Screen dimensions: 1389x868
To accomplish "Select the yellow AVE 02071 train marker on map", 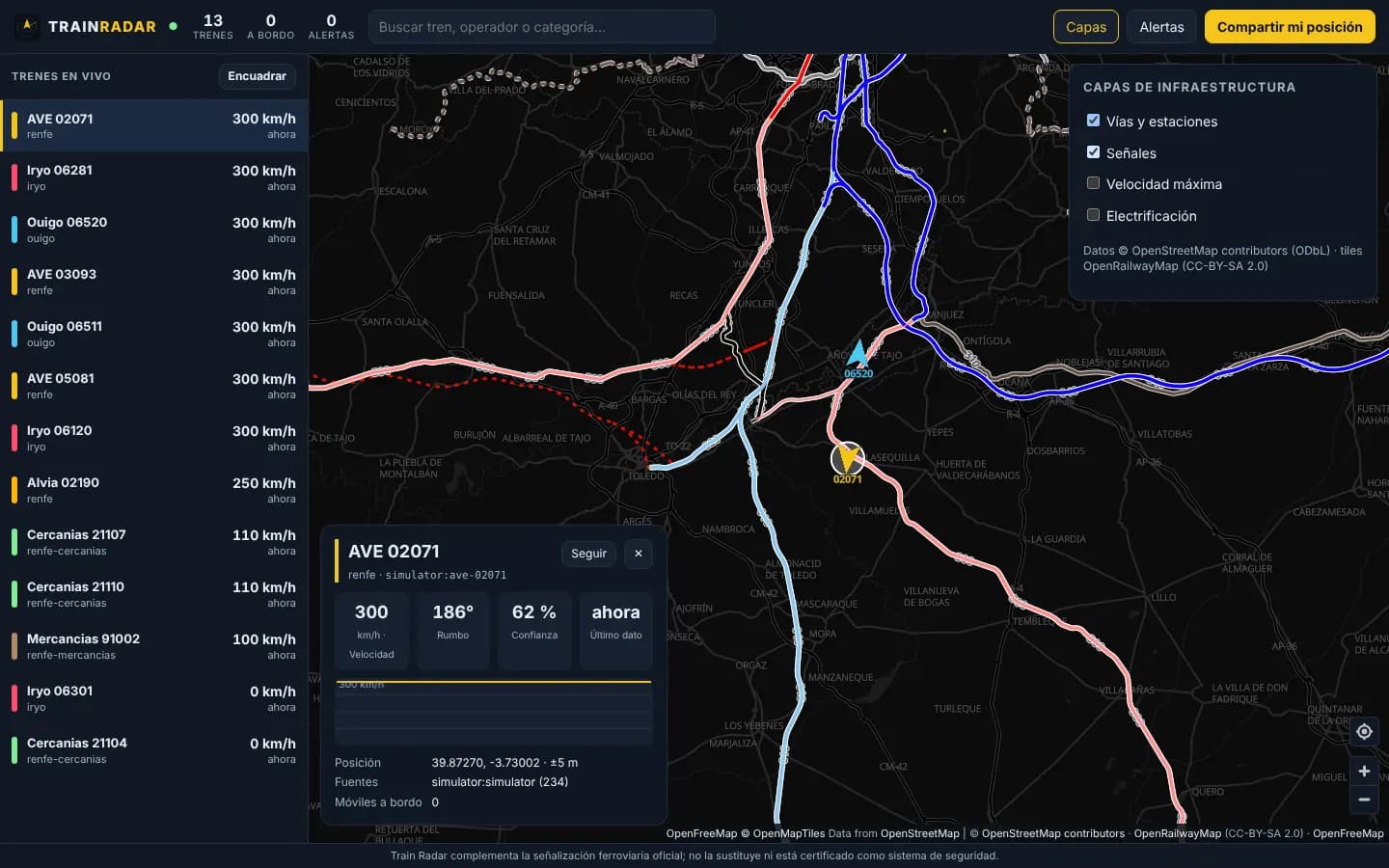I will 847,458.
